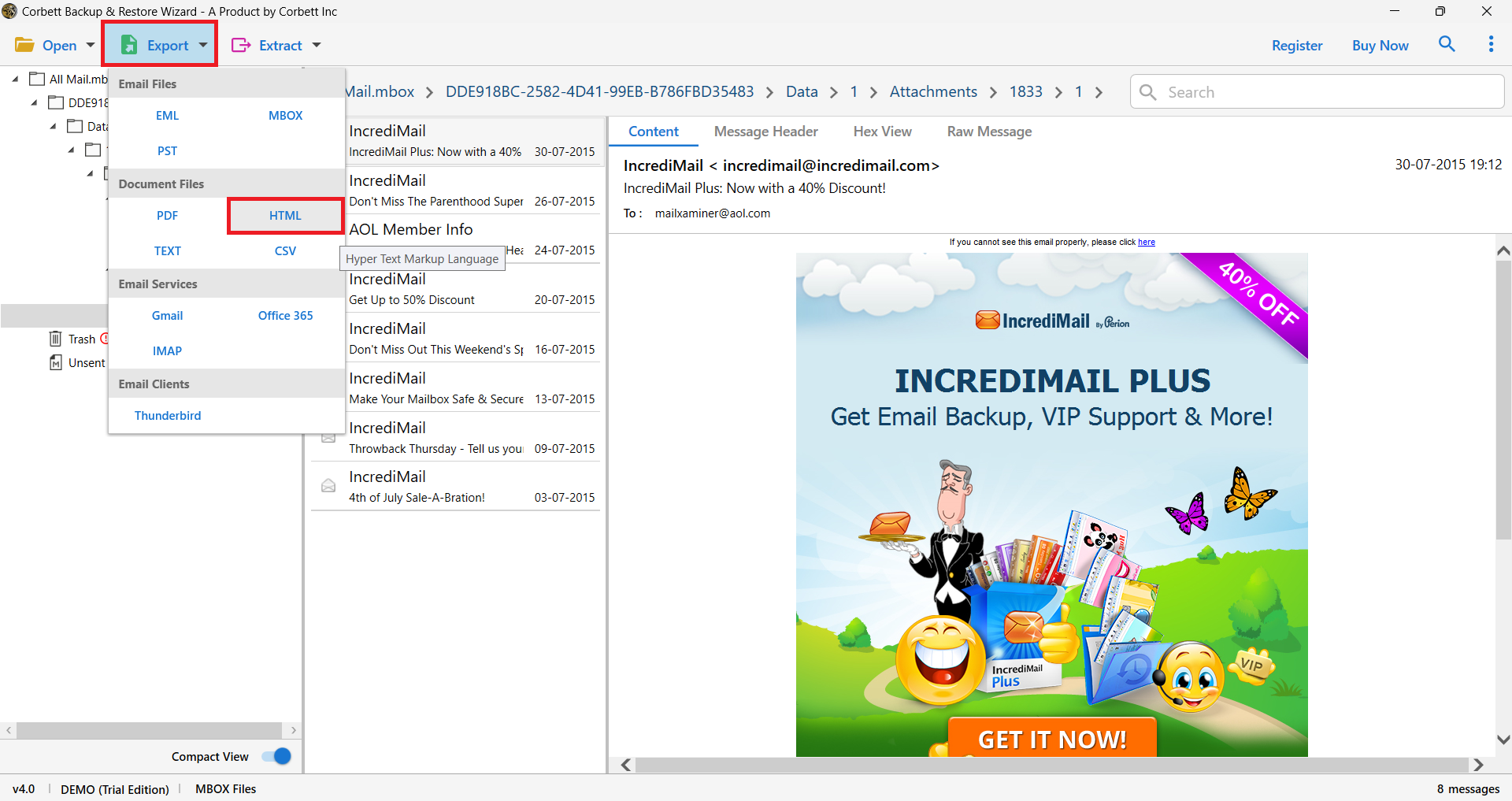Screen dimensions: 1512x801
Task: Choose PST export format
Action: pyautogui.click(x=167, y=150)
